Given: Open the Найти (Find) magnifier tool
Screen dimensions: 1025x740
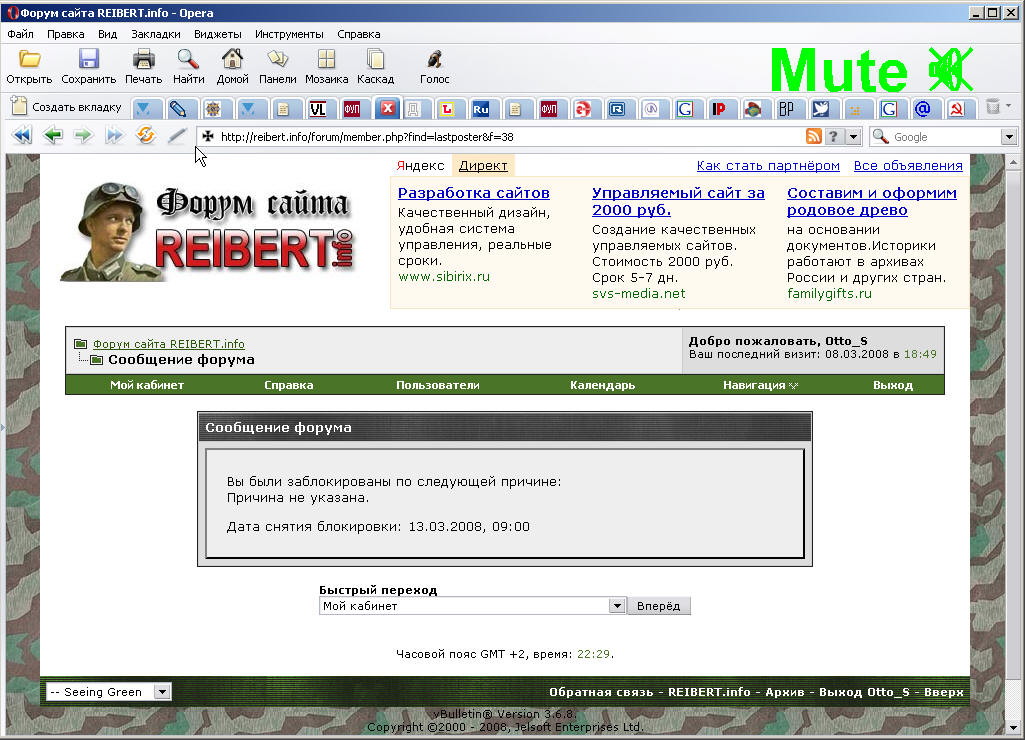Looking at the screenshot, I should tap(188, 60).
